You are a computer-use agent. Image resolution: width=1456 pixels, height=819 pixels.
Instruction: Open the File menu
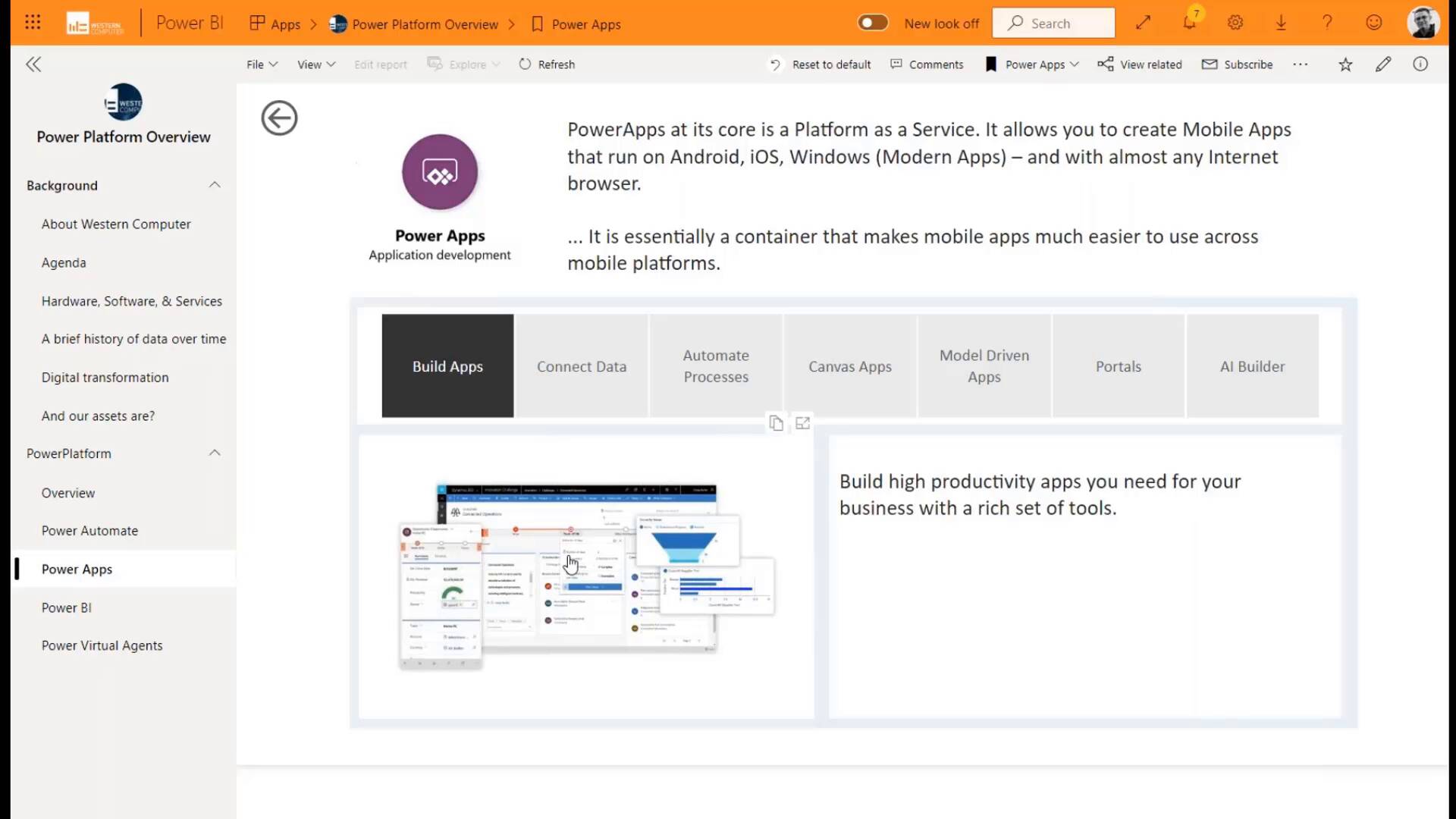pos(261,64)
